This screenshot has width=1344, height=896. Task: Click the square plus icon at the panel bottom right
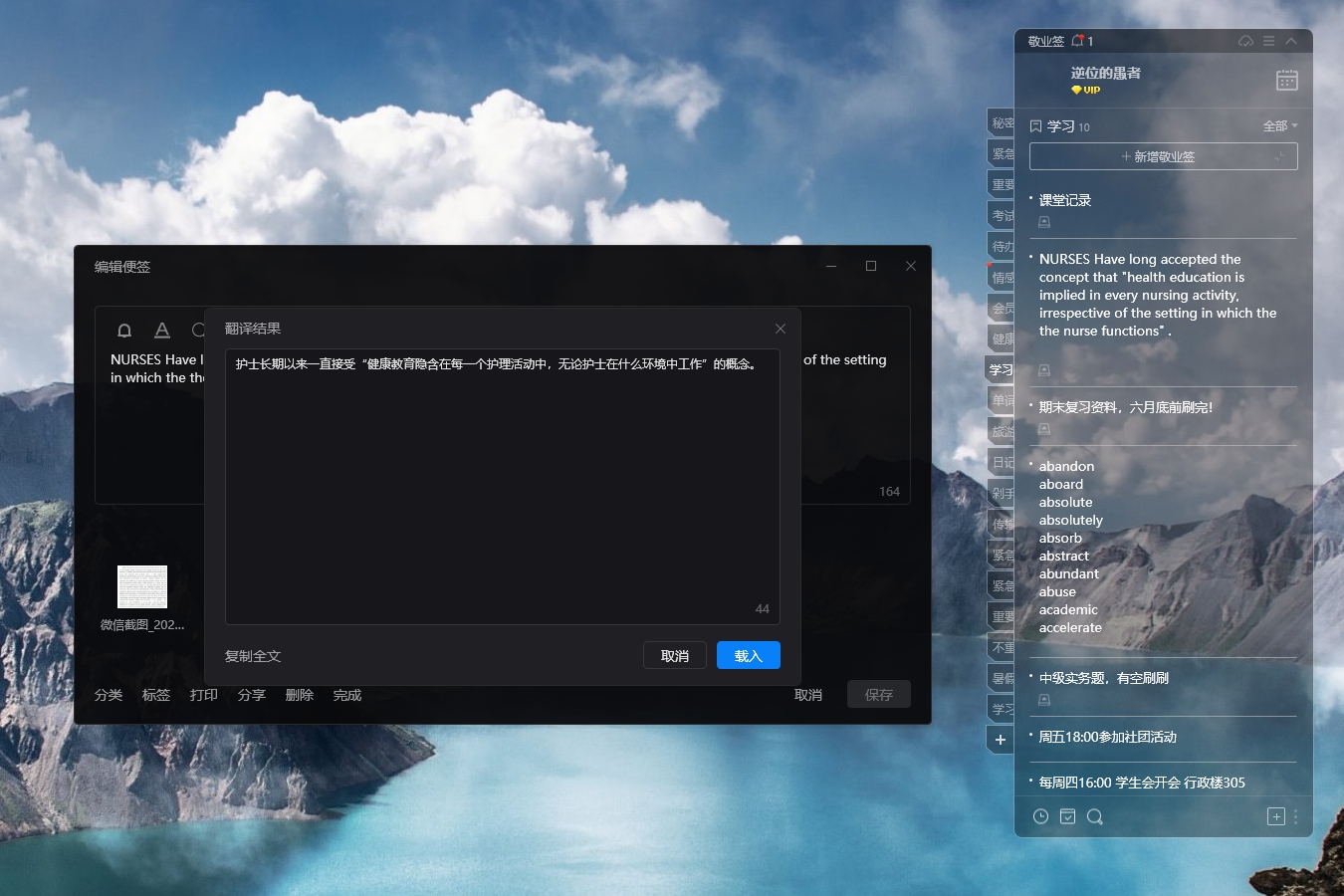(1276, 816)
